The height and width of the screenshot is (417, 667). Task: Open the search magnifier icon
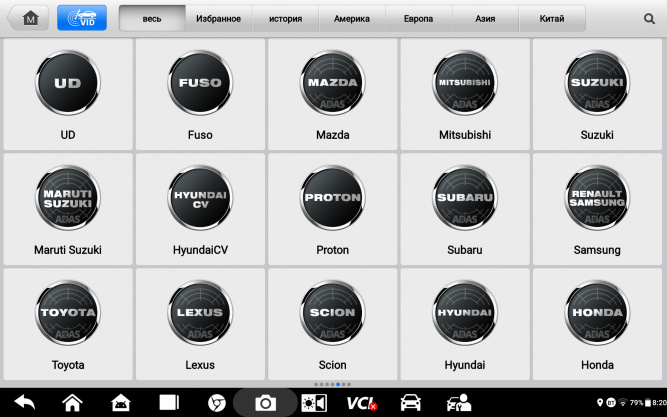649,18
